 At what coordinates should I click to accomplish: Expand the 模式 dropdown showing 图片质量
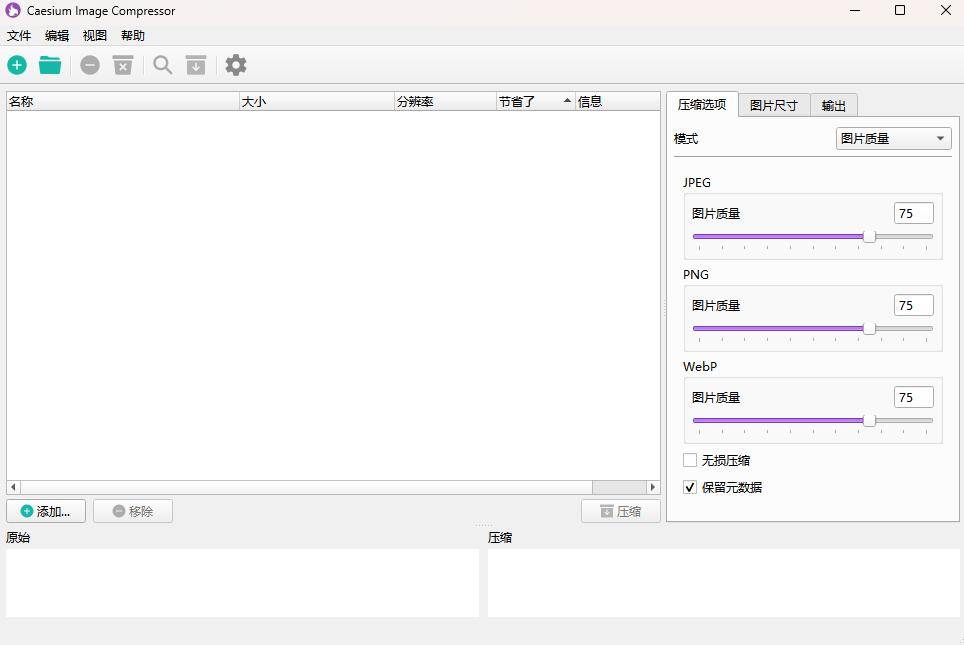pyautogui.click(x=893, y=139)
